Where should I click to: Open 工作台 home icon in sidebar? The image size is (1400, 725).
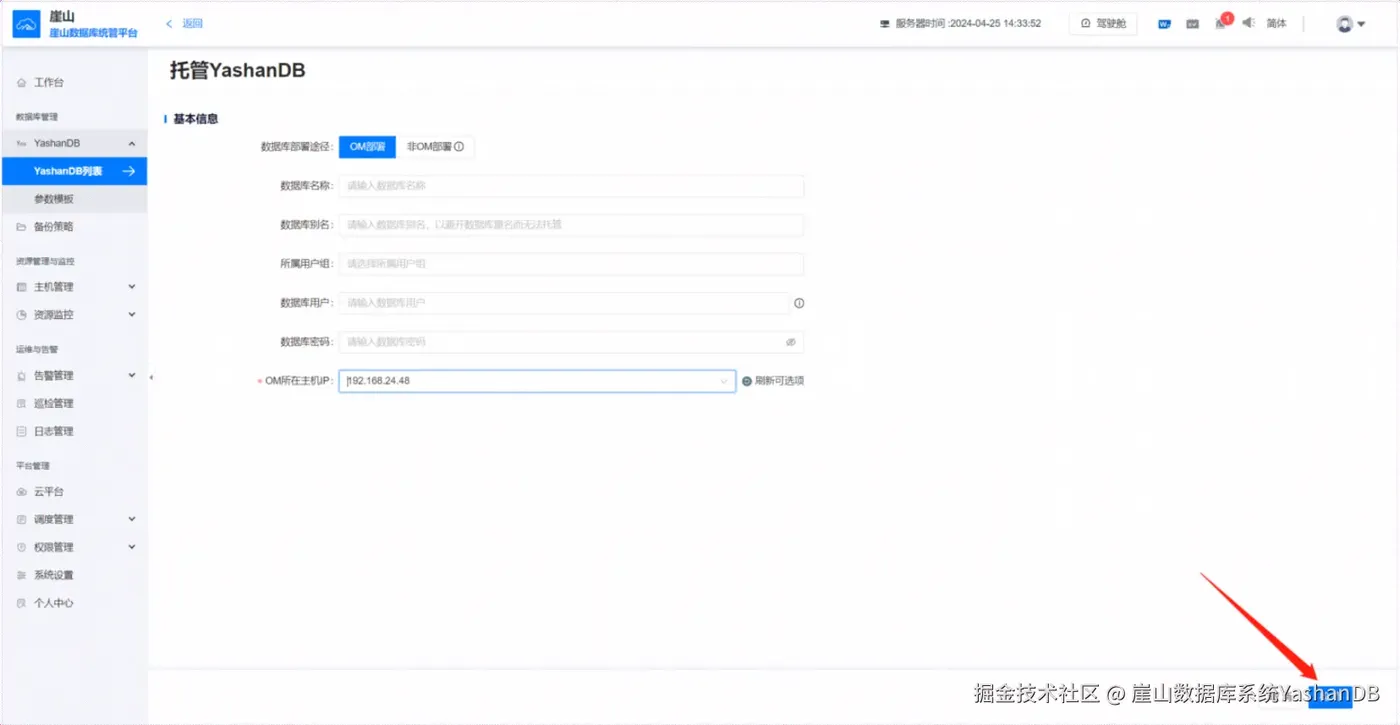[x=22, y=83]
